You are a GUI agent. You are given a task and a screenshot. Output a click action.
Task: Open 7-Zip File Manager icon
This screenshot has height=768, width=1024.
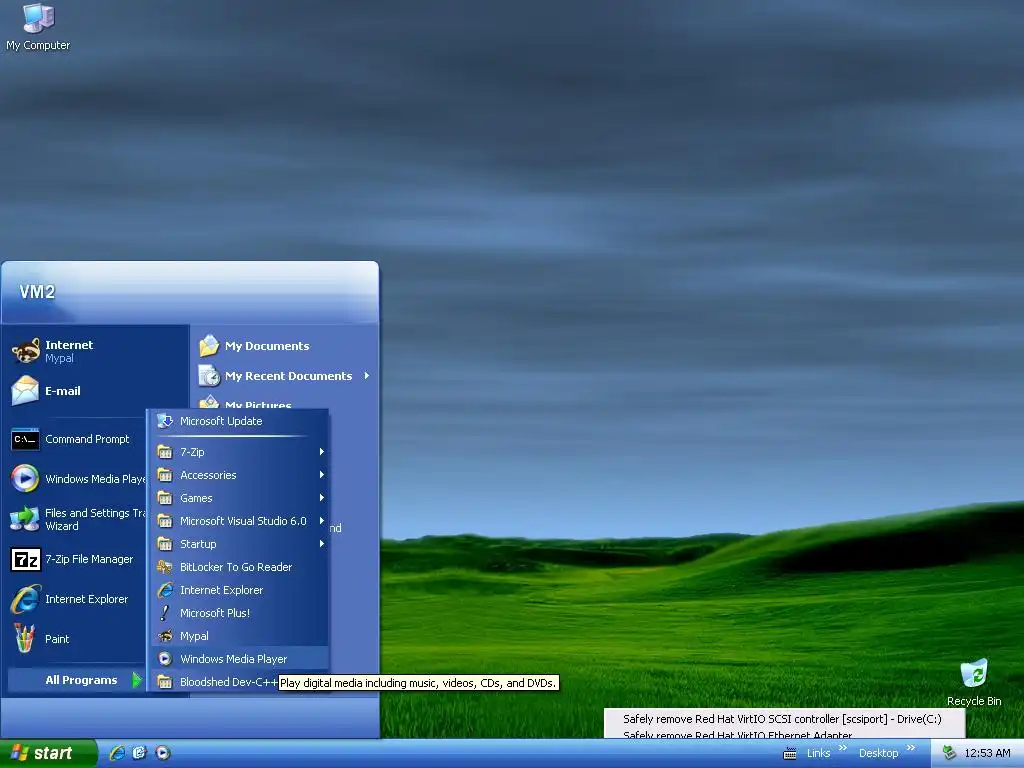25,559
